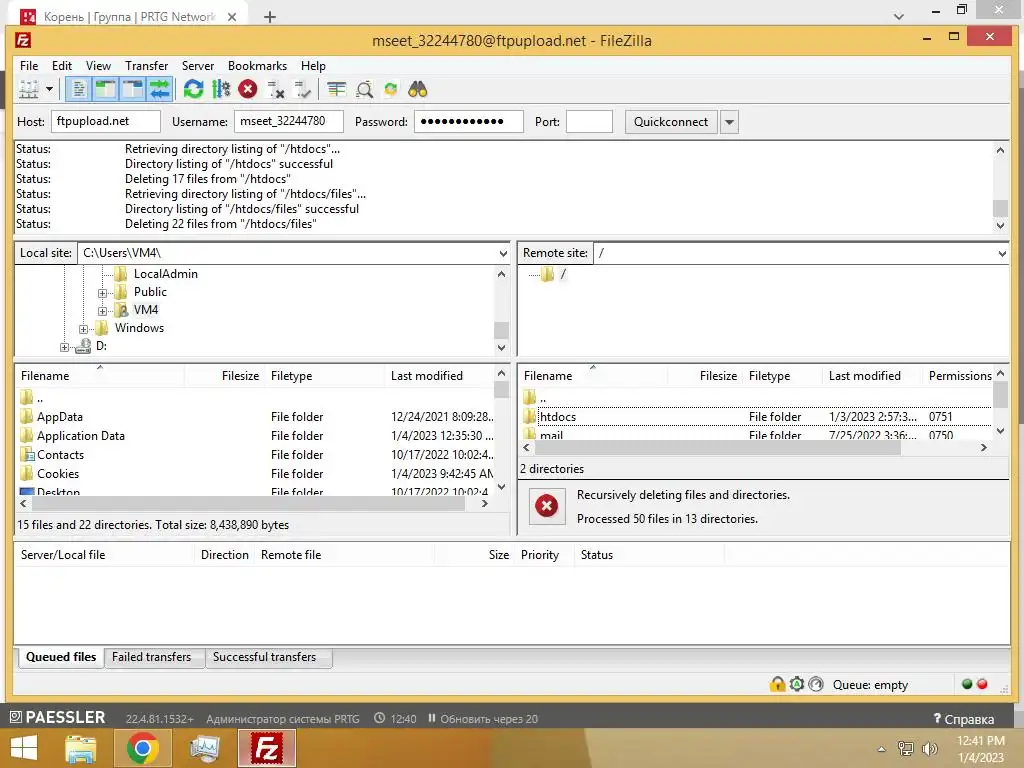The image size is (1024, 768).
Task: Open File Explorer from taskbar
Action: 81,748
